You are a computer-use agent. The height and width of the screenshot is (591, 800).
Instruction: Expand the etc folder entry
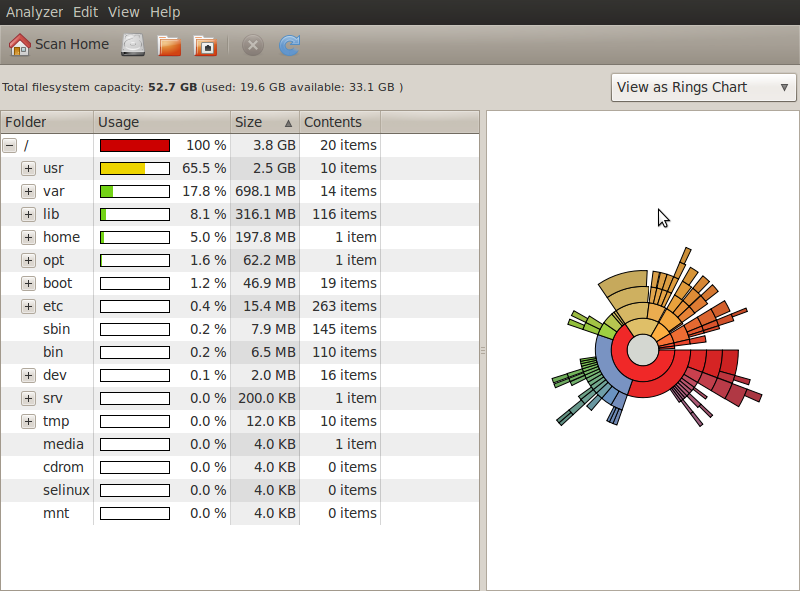point(28,306)
